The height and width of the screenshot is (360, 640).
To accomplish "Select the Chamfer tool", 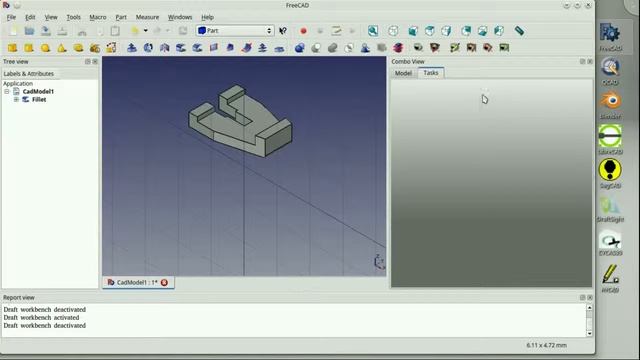I will coord(197,48).
